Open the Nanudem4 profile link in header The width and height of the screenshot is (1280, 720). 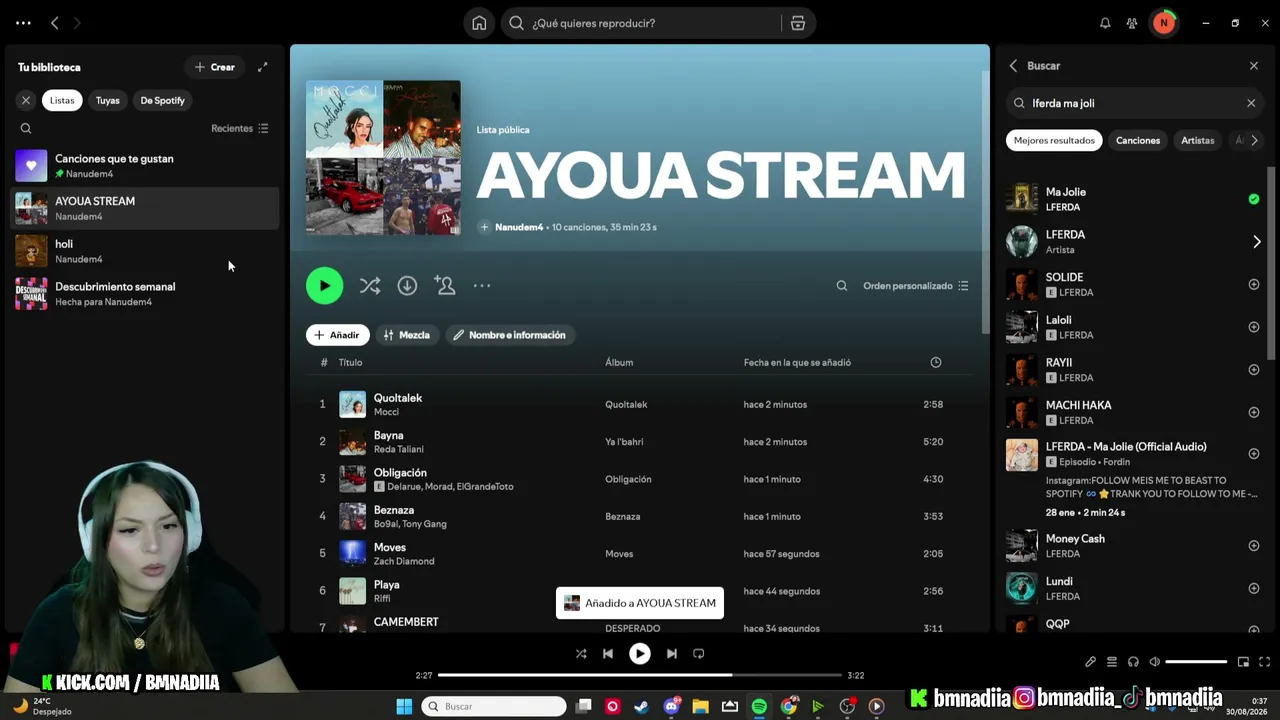pyautogui.click(x=519, y=227)
